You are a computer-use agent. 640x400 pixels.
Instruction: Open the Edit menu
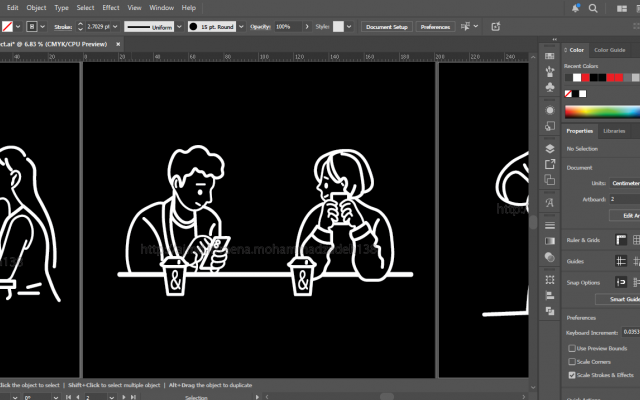(12, 8)
